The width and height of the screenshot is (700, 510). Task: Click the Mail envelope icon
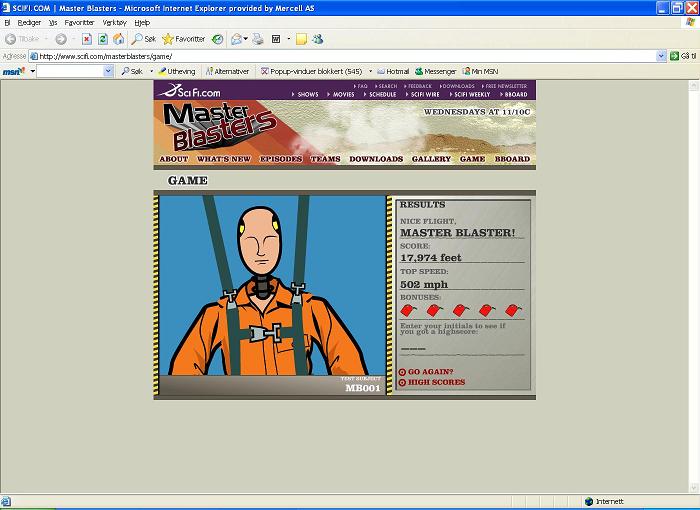pos(236,39)
